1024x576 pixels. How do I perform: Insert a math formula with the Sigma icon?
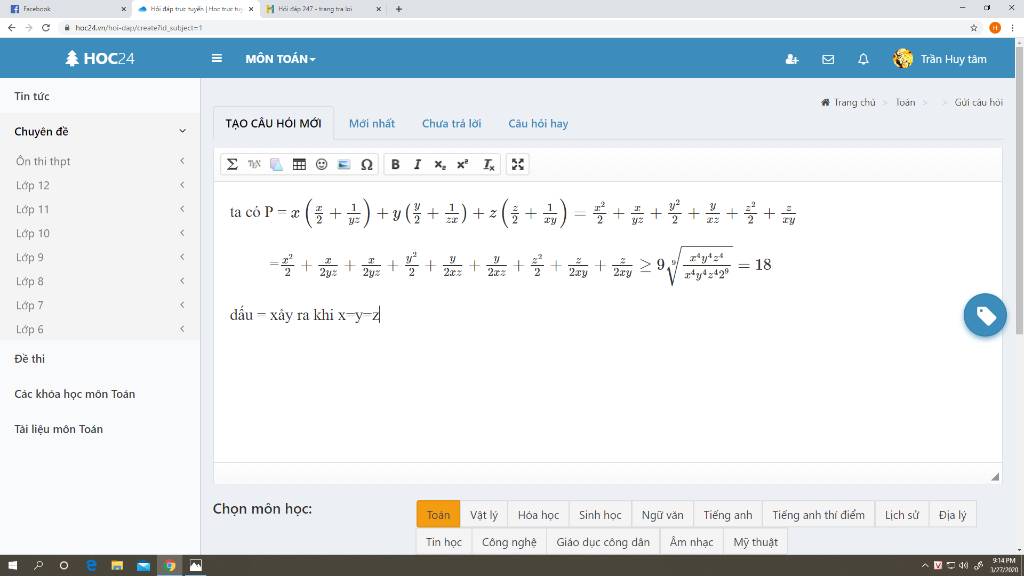point(232,165)
